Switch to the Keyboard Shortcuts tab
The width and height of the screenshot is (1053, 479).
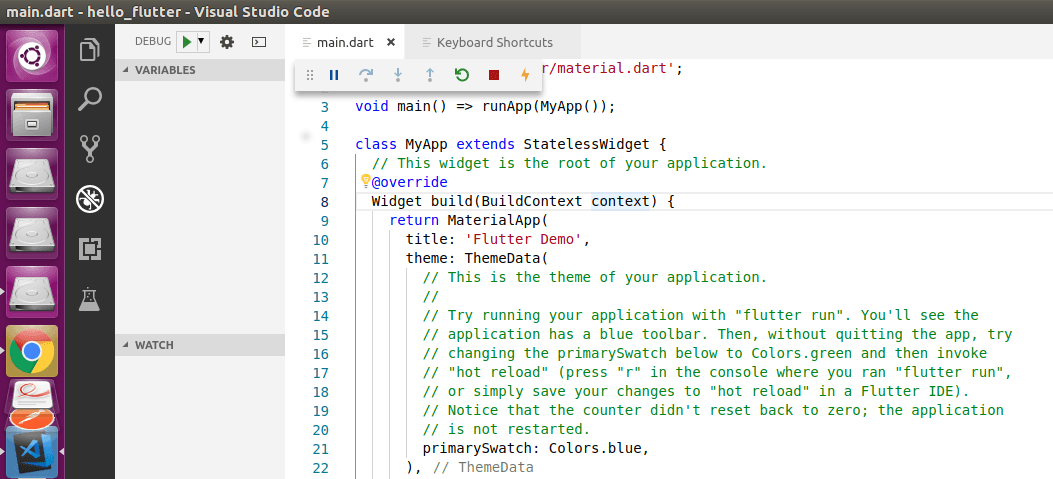(494, 42)
